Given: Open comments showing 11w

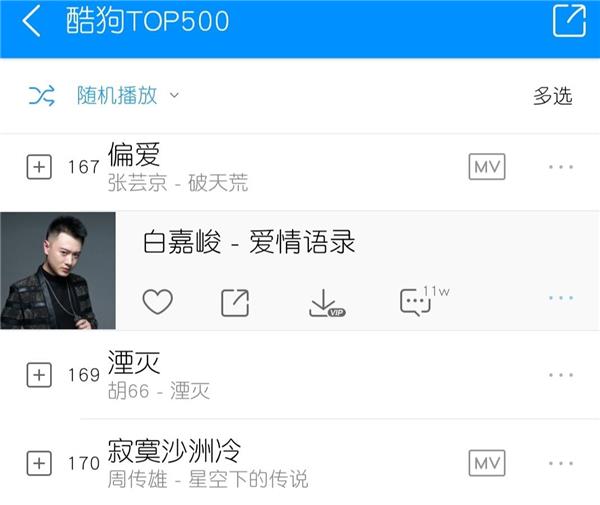Looking at the screenshot, I should pos(424,301).
